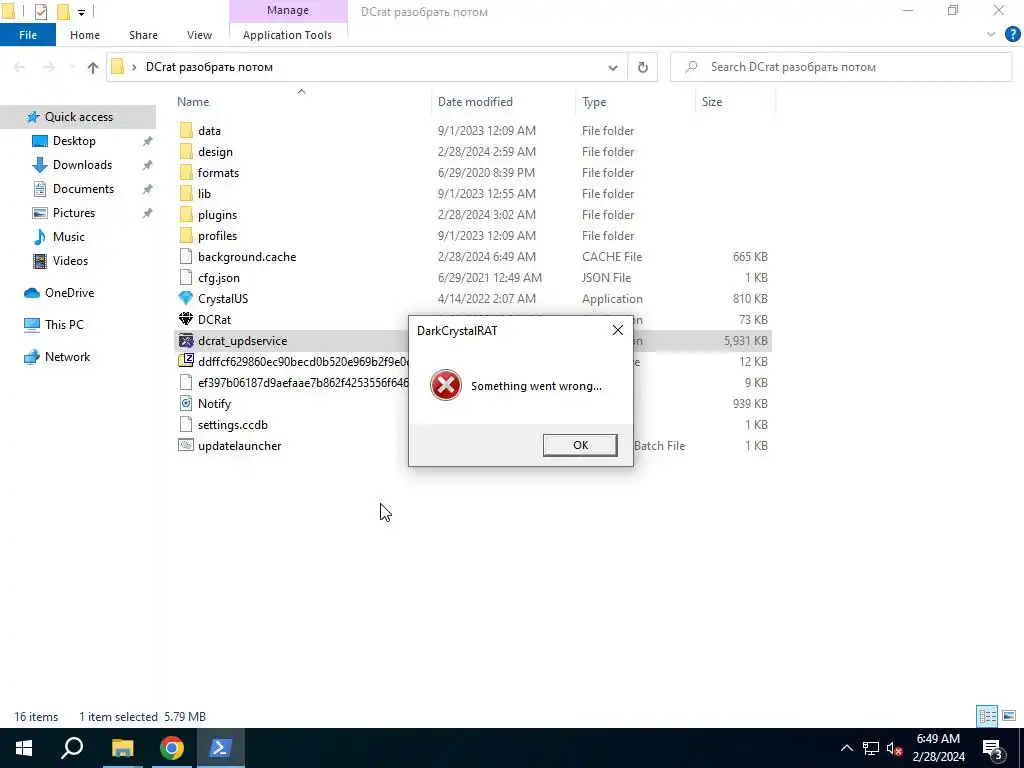Open Desktop in the navigation pane
Viewport: 1024px width, 768px height.
tap(74, 140)
